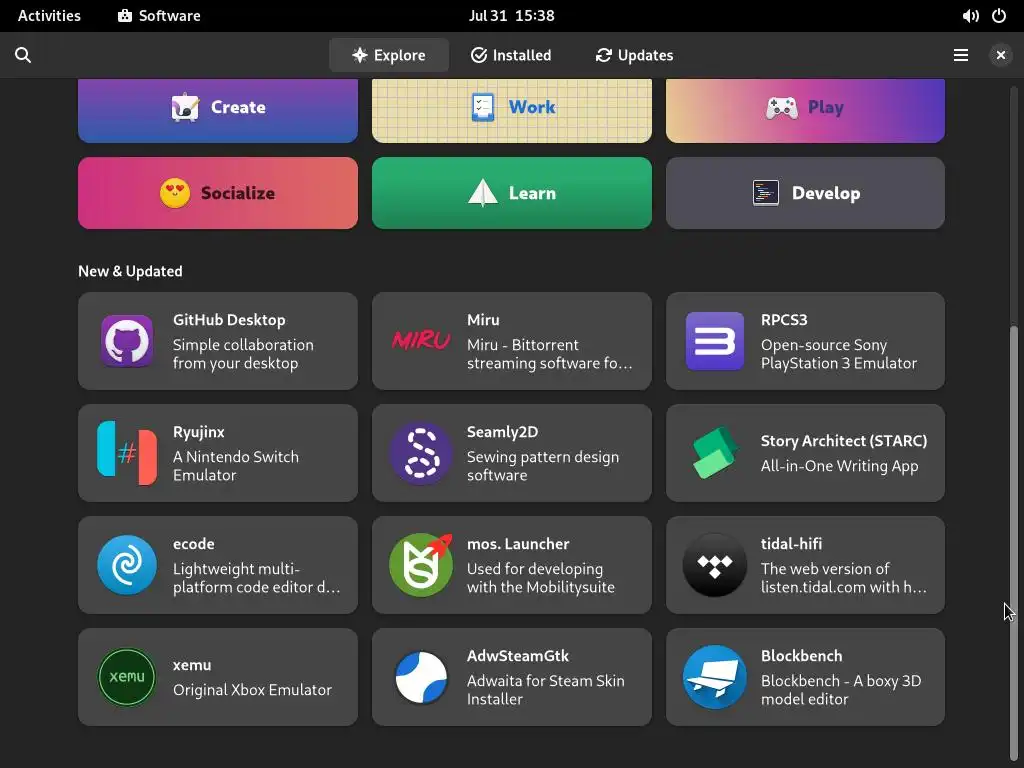This screenshot has width=1024, height=768.
Task: Click the tidal-hifi black icon
Action: point(714,565)
